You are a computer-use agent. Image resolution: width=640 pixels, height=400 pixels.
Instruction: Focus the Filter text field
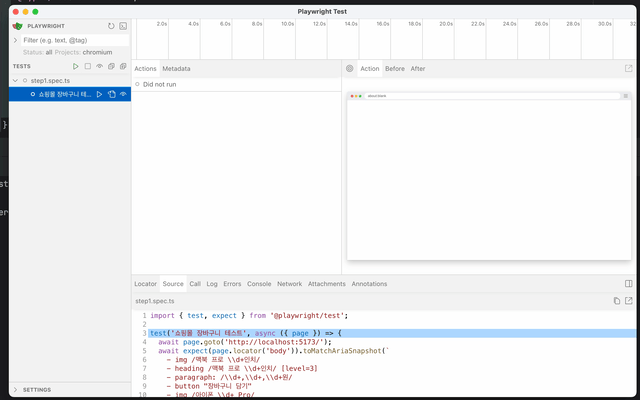(76, 40)
